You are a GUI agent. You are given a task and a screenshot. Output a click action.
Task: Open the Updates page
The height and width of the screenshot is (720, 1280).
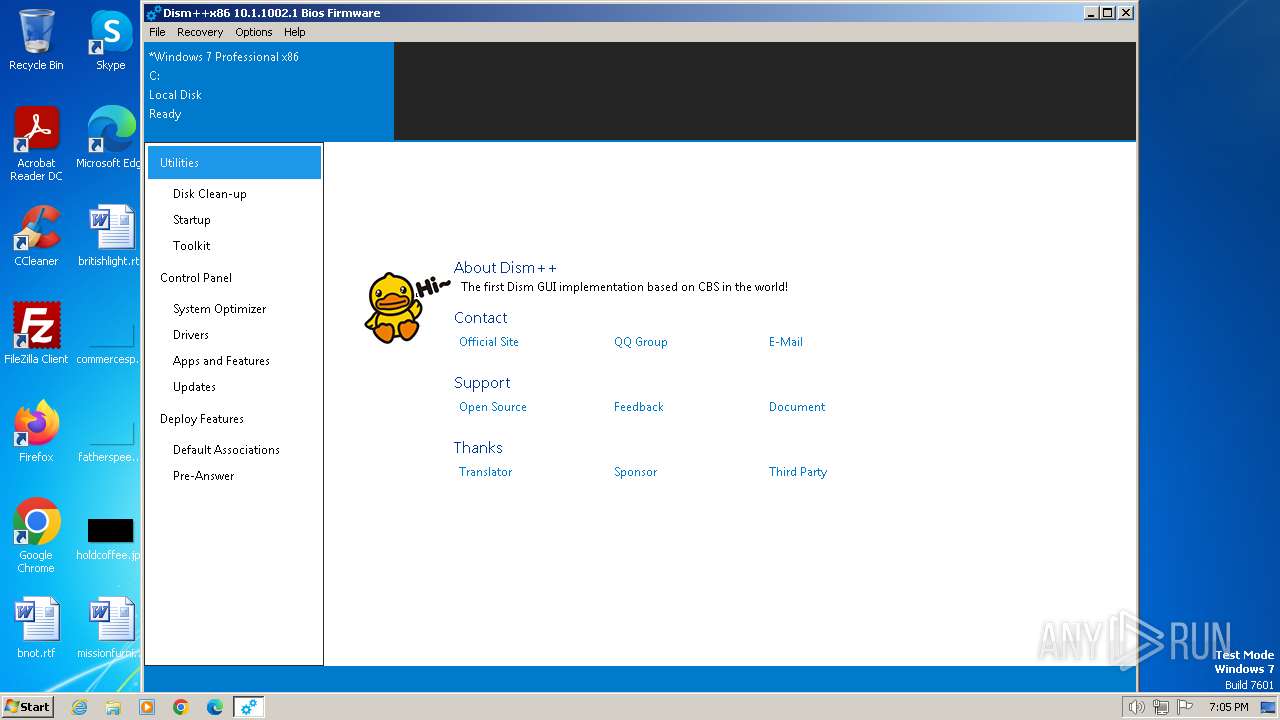[x=194, y=387]
